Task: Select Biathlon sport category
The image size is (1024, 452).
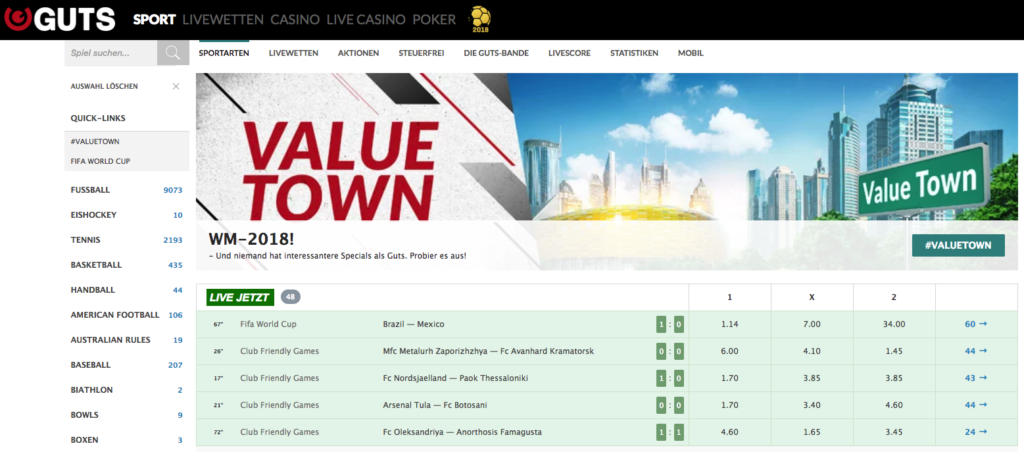Action: click(127, 390)
